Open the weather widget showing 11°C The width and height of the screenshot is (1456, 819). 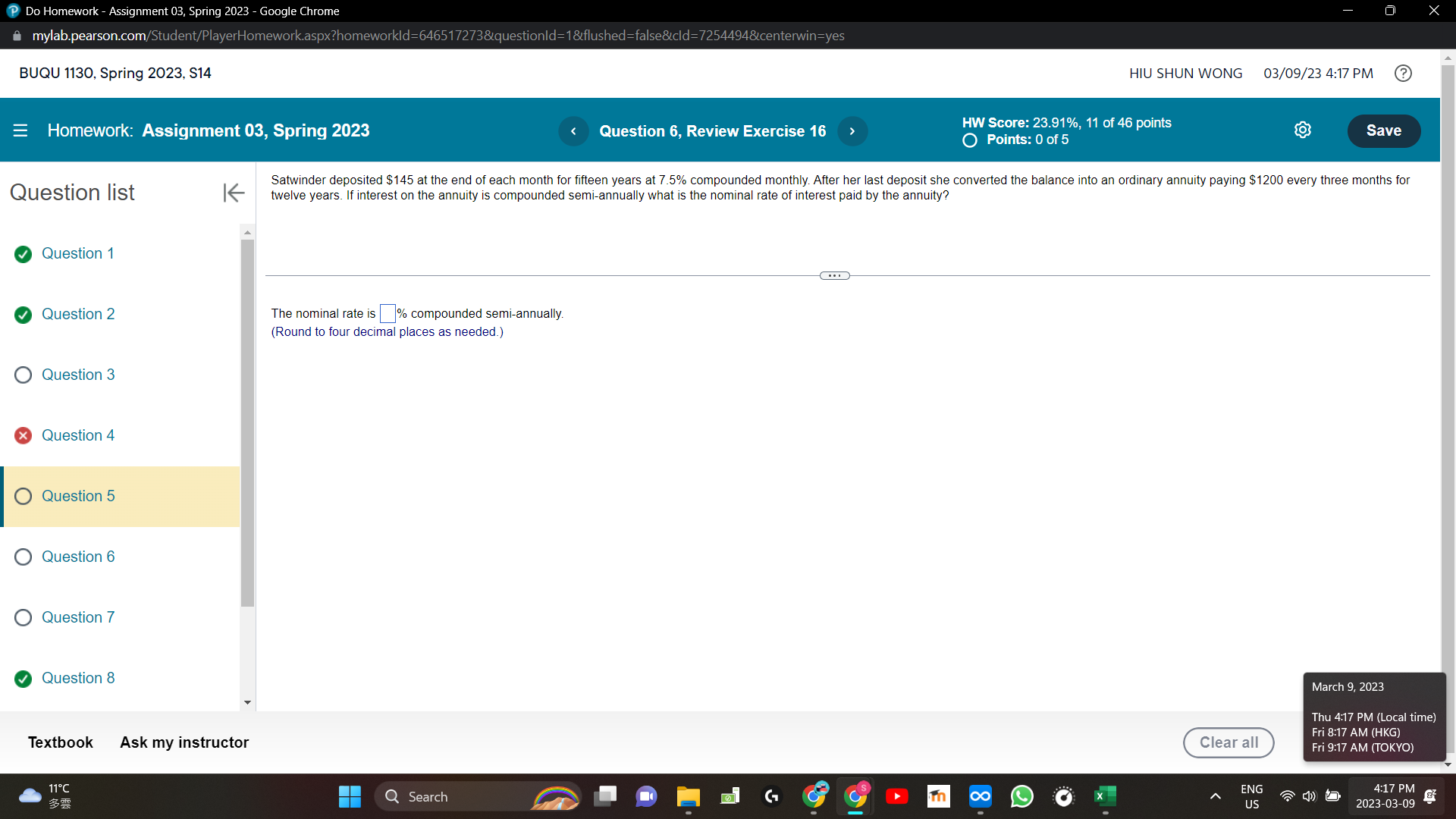click(47, 796)
